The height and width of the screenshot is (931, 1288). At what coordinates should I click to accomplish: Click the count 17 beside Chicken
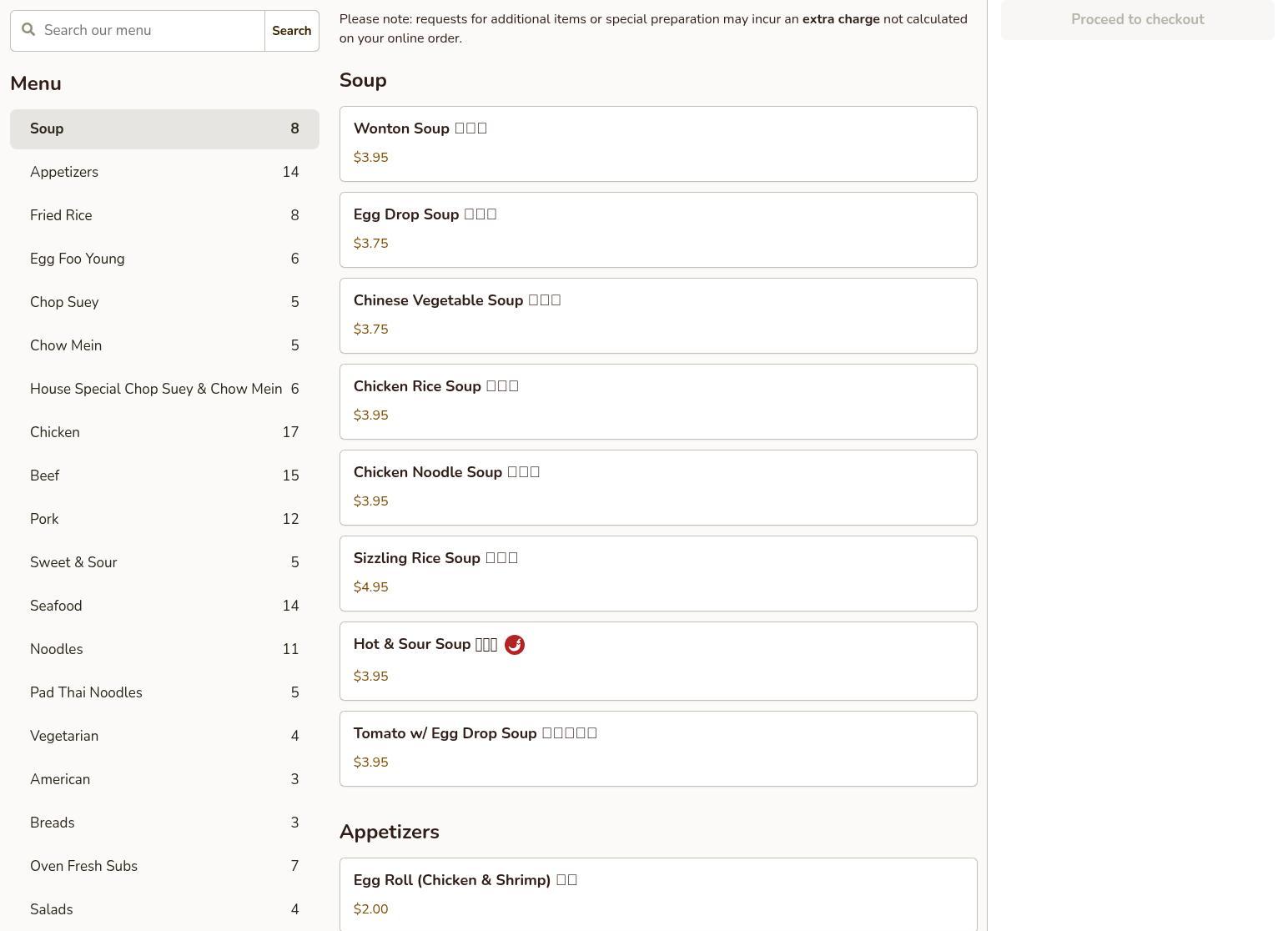click(x=290, y=433)
